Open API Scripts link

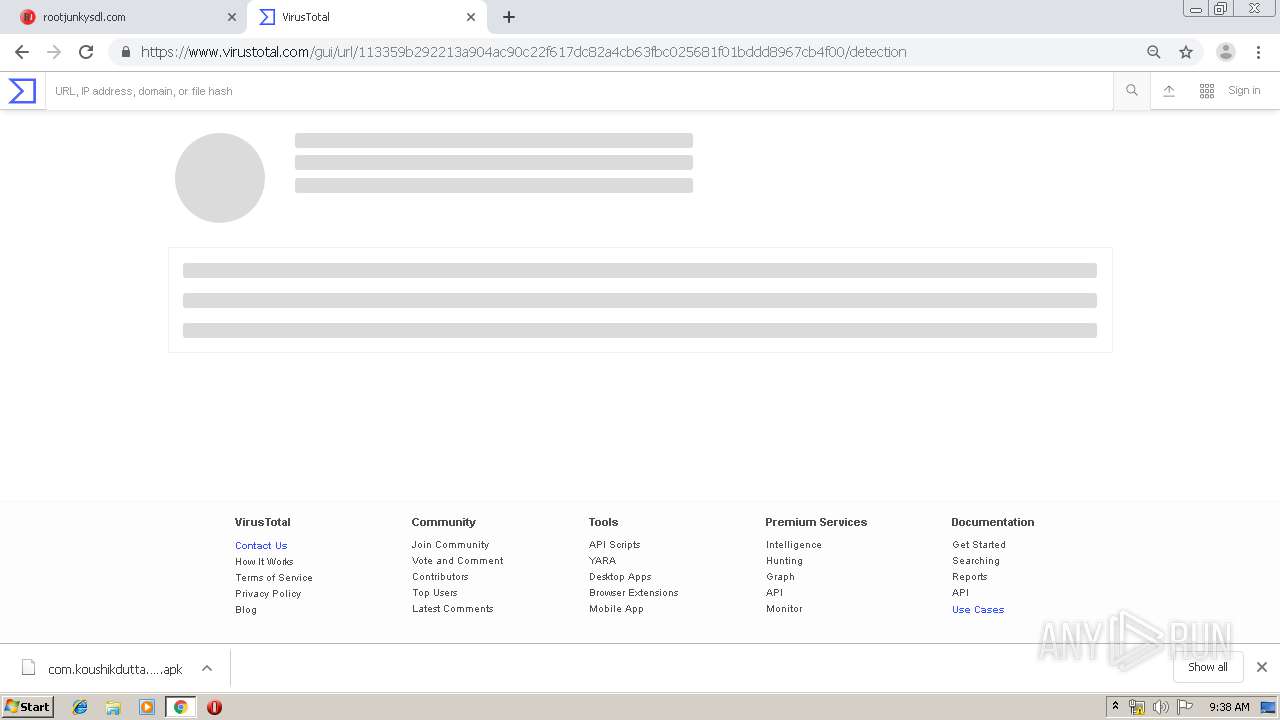click(x=614, y=545)
